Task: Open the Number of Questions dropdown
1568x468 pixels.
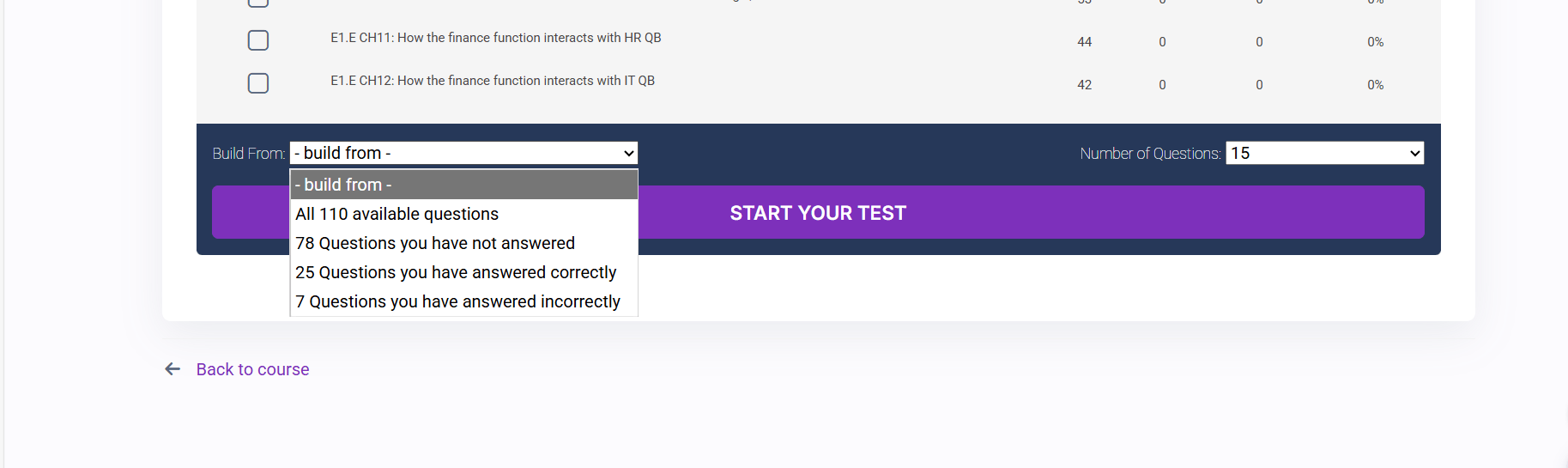Action: (1324, 153)
